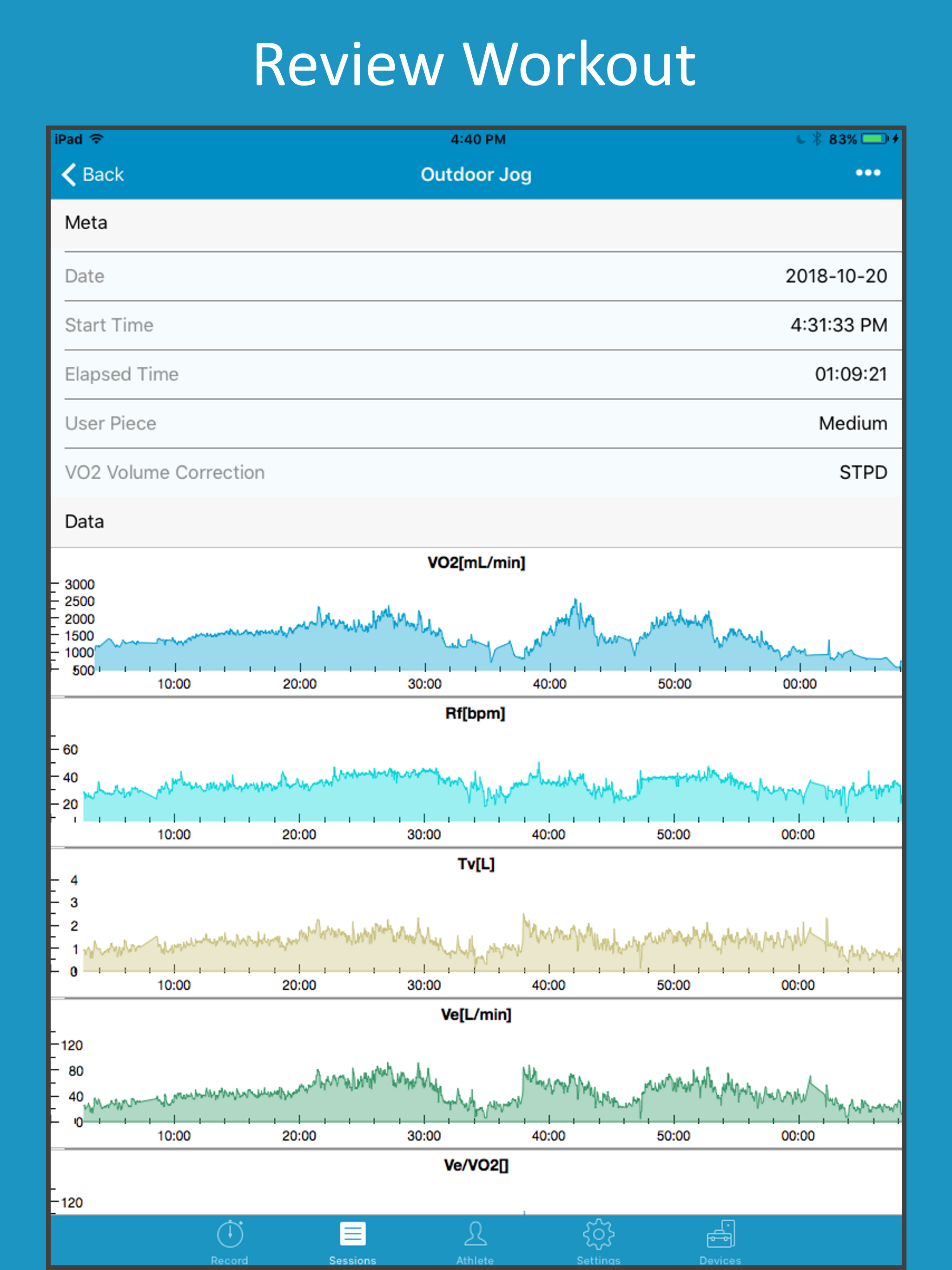Select the Sessions list icon
The width and height of the screenshot is (952, 1270).
pyautogui.click(x=352, y=1234)
